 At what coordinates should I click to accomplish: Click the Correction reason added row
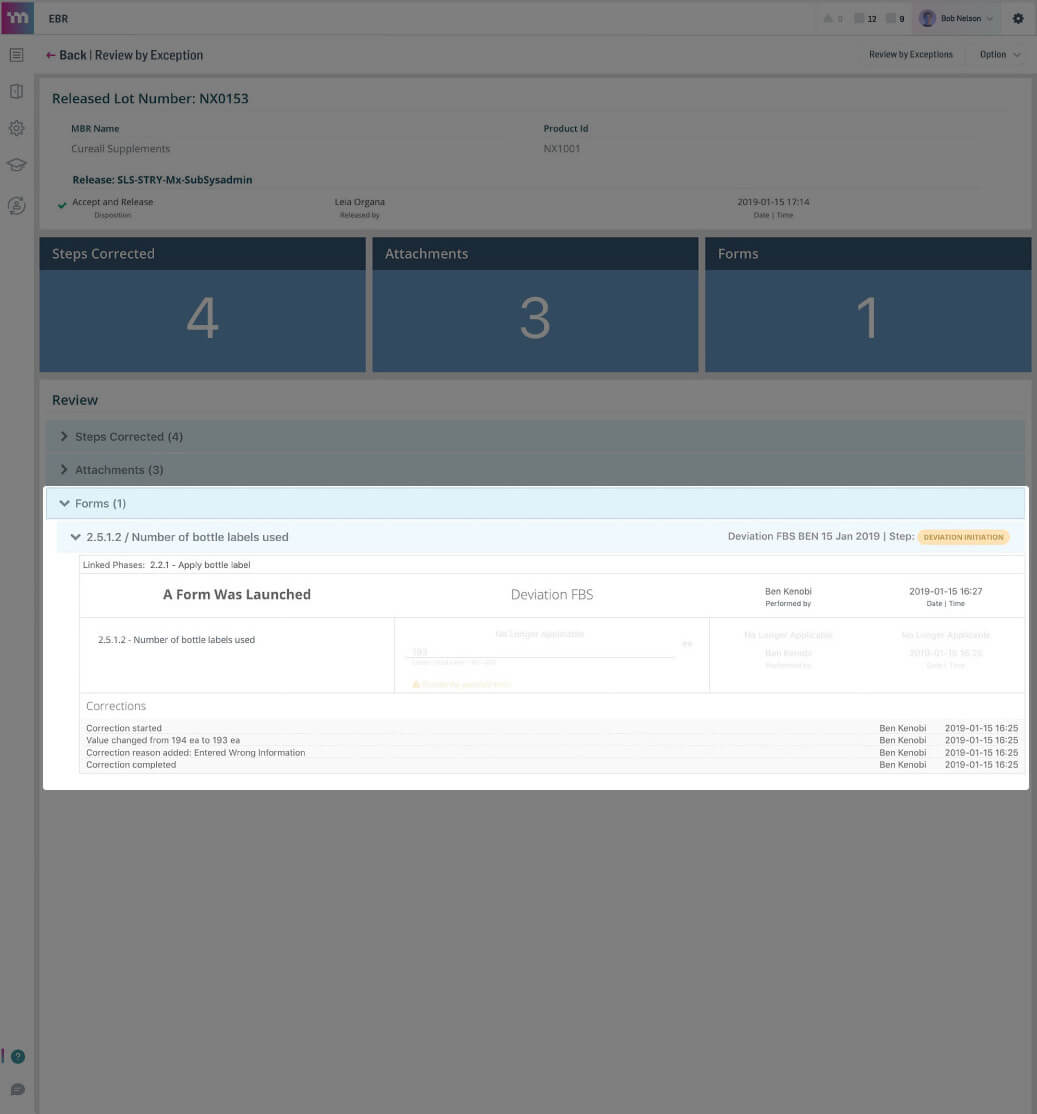551,752
